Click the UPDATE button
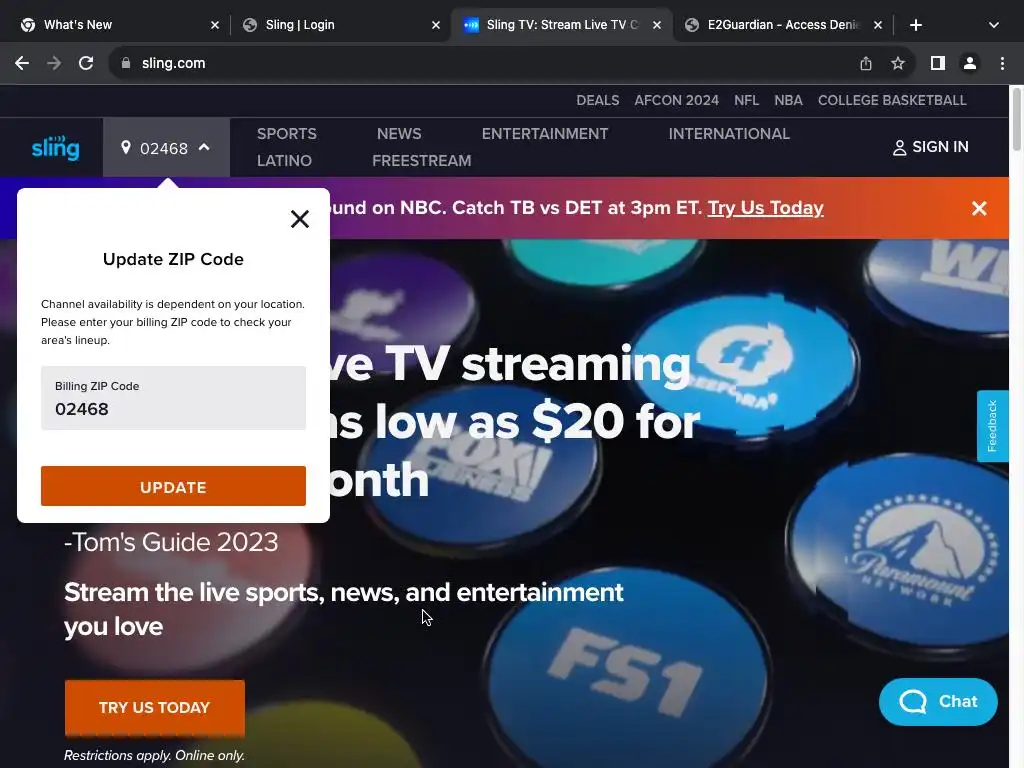Screen dimensions: 1024x768 173,486
